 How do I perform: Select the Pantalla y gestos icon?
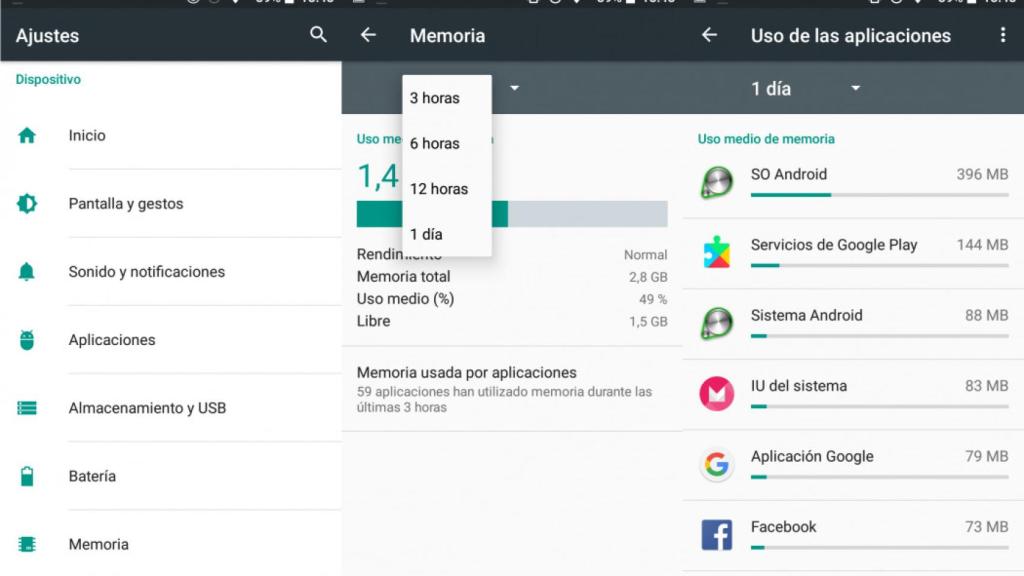click(x=28, y=203)
